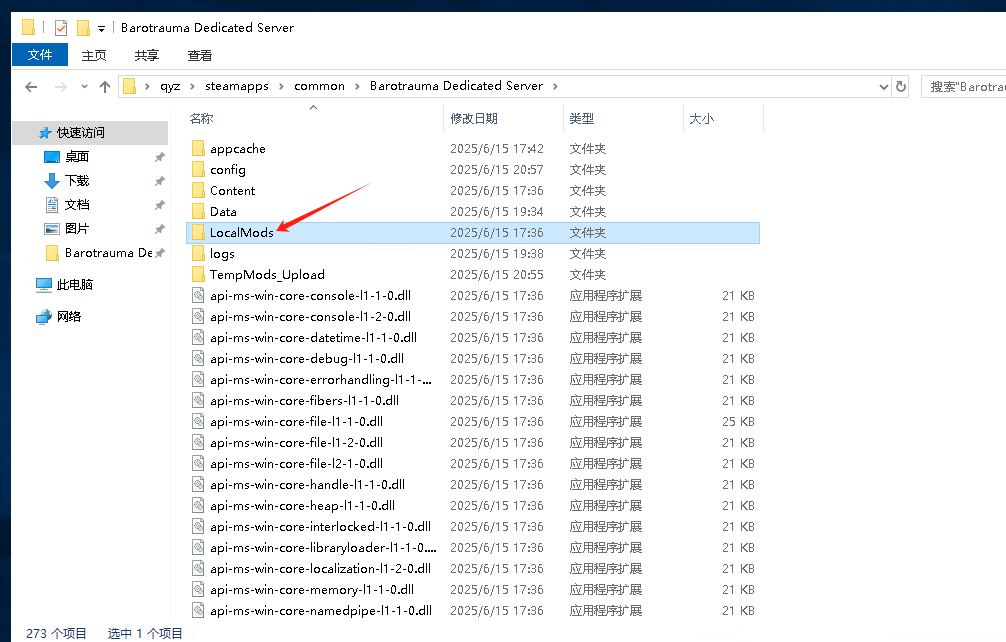The width and height of the screenshot is (1006, 642).
Task: Select file name api-ms-win-core-localization-l1-2-0.dll
Action: pyautogui.click(x=320, y=569)
